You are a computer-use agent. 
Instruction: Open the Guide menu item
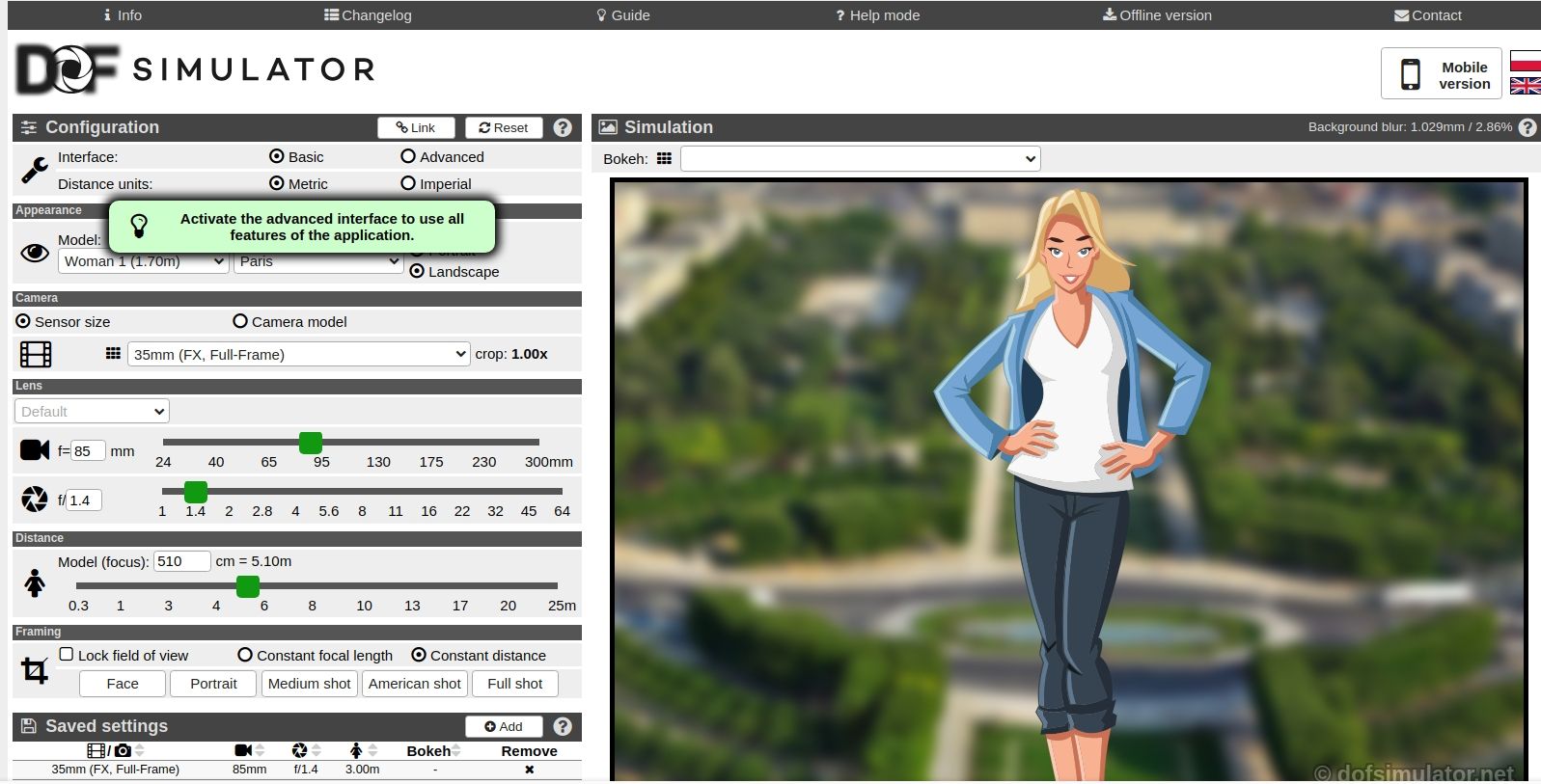coord(622,15)
